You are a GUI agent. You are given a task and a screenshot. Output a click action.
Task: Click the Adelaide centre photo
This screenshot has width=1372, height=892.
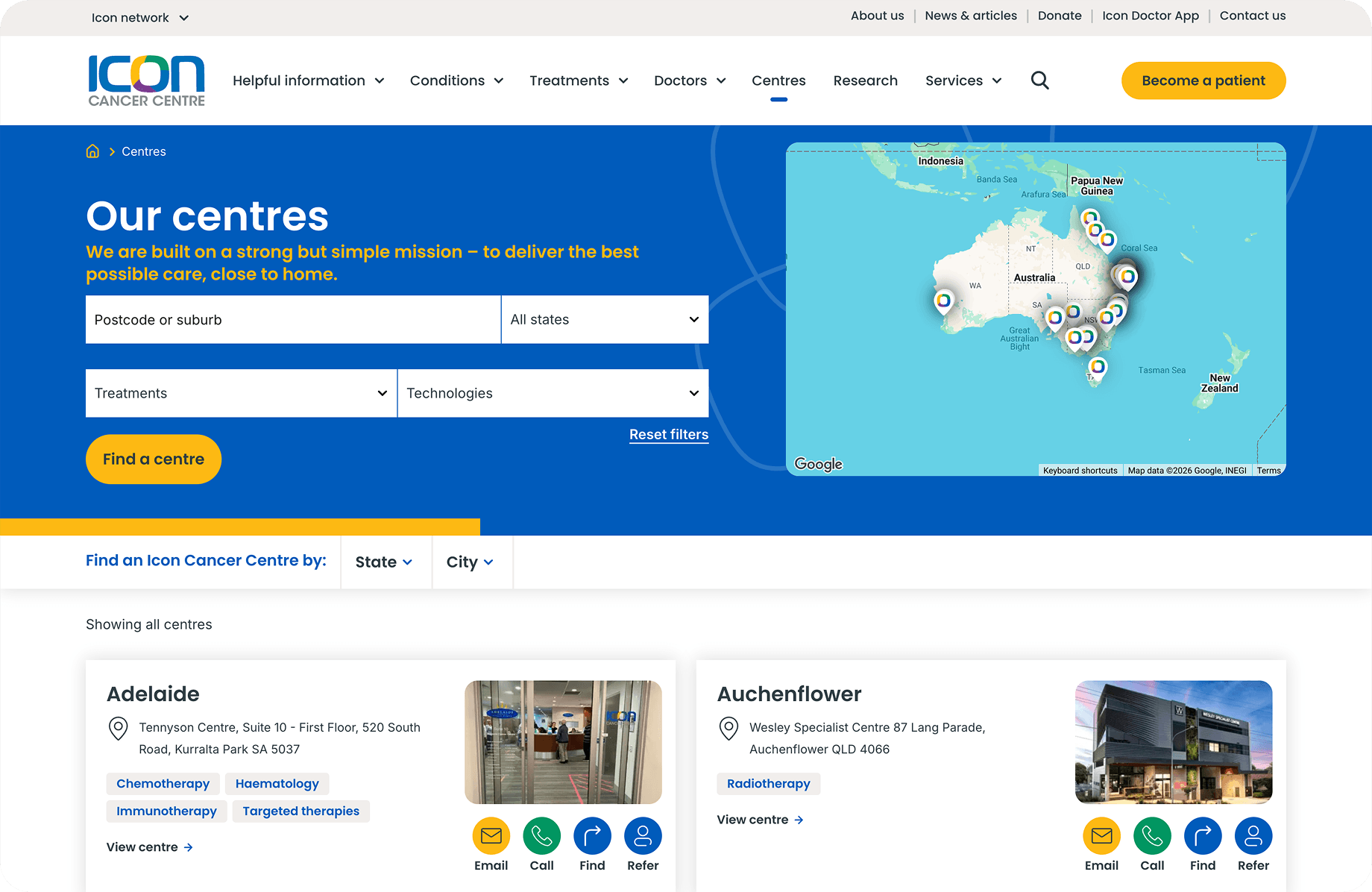pyautogui.click(x=563, y=742)
